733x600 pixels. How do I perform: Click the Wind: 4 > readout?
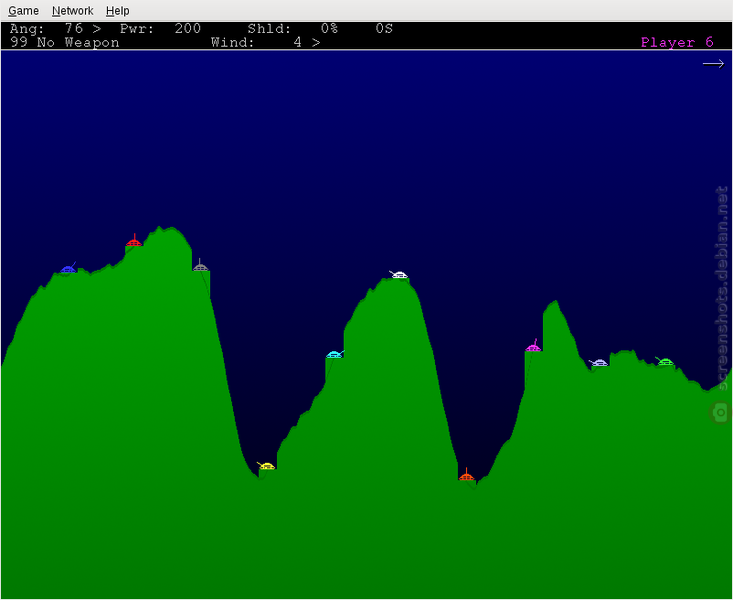[x=266, y=43]
